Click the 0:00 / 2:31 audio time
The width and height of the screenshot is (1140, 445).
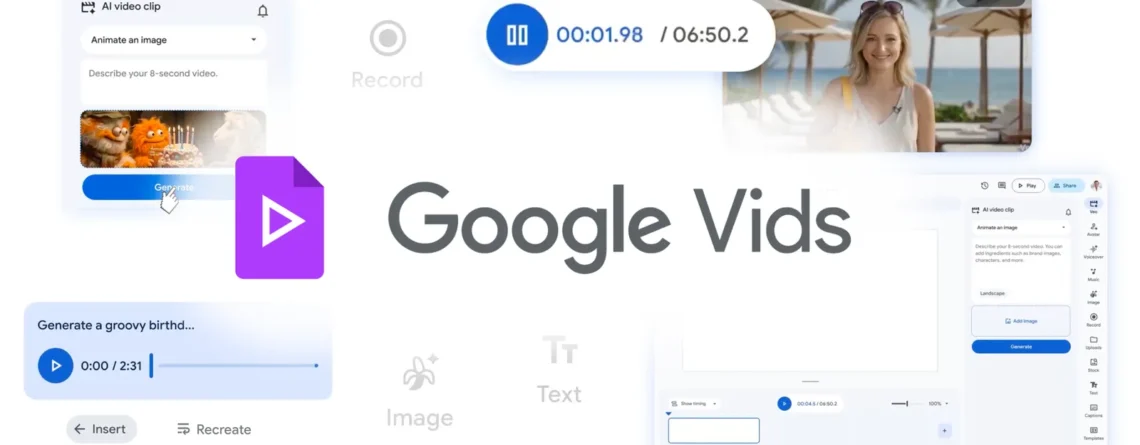coord(111,366)
